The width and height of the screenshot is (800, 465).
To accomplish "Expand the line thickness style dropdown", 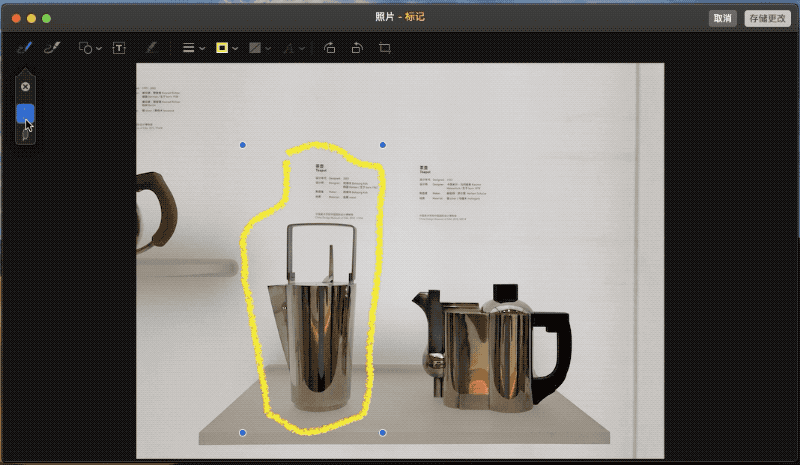I will click(193, 47).
